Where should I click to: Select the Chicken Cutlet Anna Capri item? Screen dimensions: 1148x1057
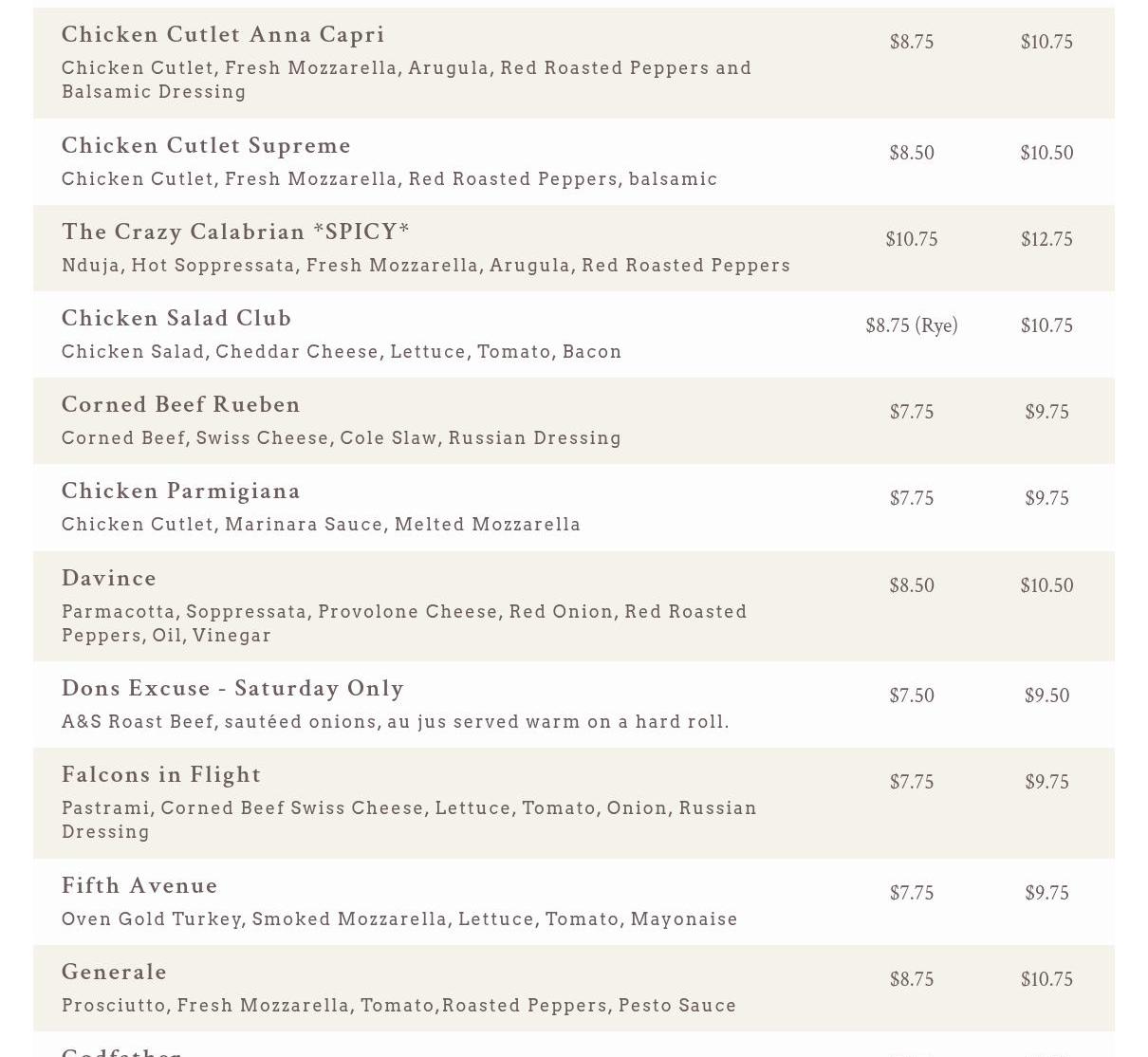click(223, 35)
